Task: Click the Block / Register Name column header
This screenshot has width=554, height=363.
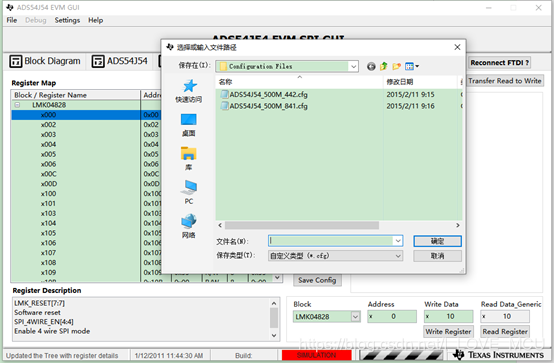Action: click(76, 95)
